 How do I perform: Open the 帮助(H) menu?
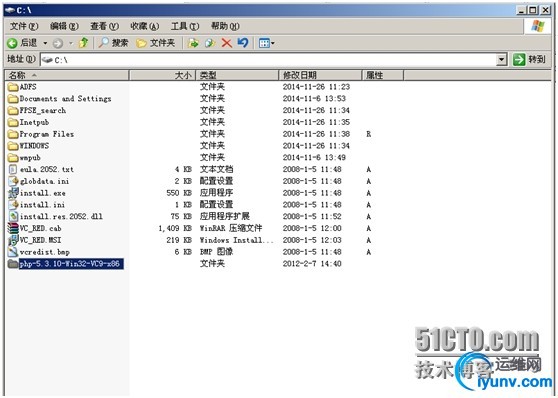[x=225, y=26]
